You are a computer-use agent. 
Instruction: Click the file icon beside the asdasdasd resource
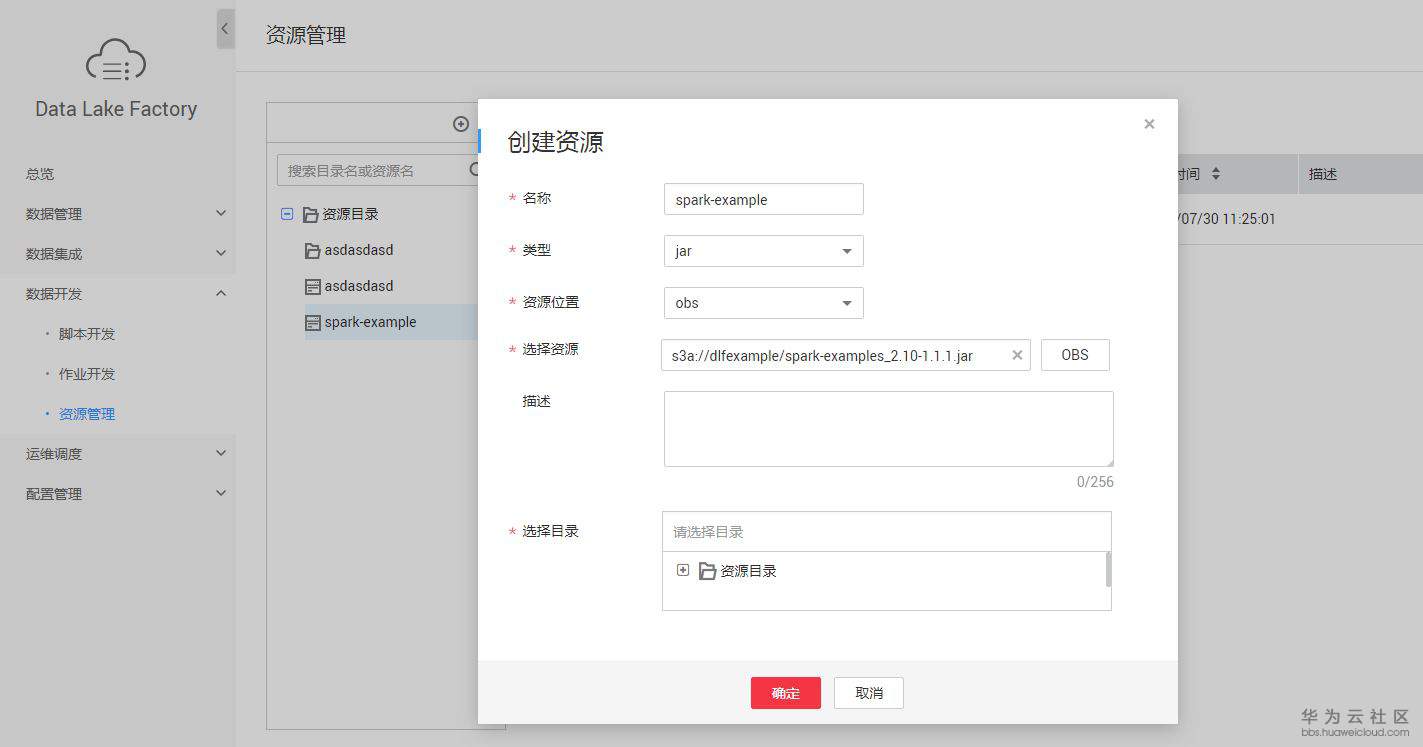[313, 286]
